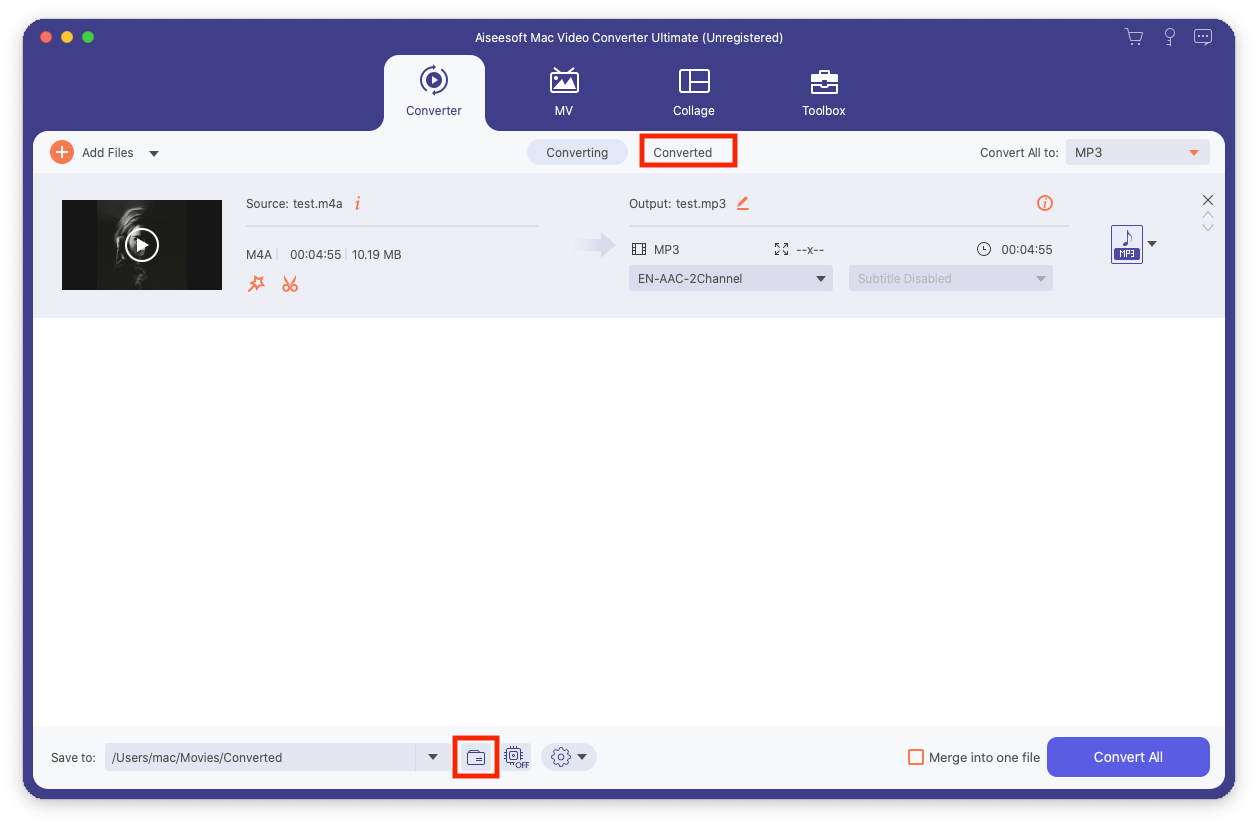Viewport: 1258px width, 826px height.
Task: Show the Converting queue
Action: click(577, 151)
